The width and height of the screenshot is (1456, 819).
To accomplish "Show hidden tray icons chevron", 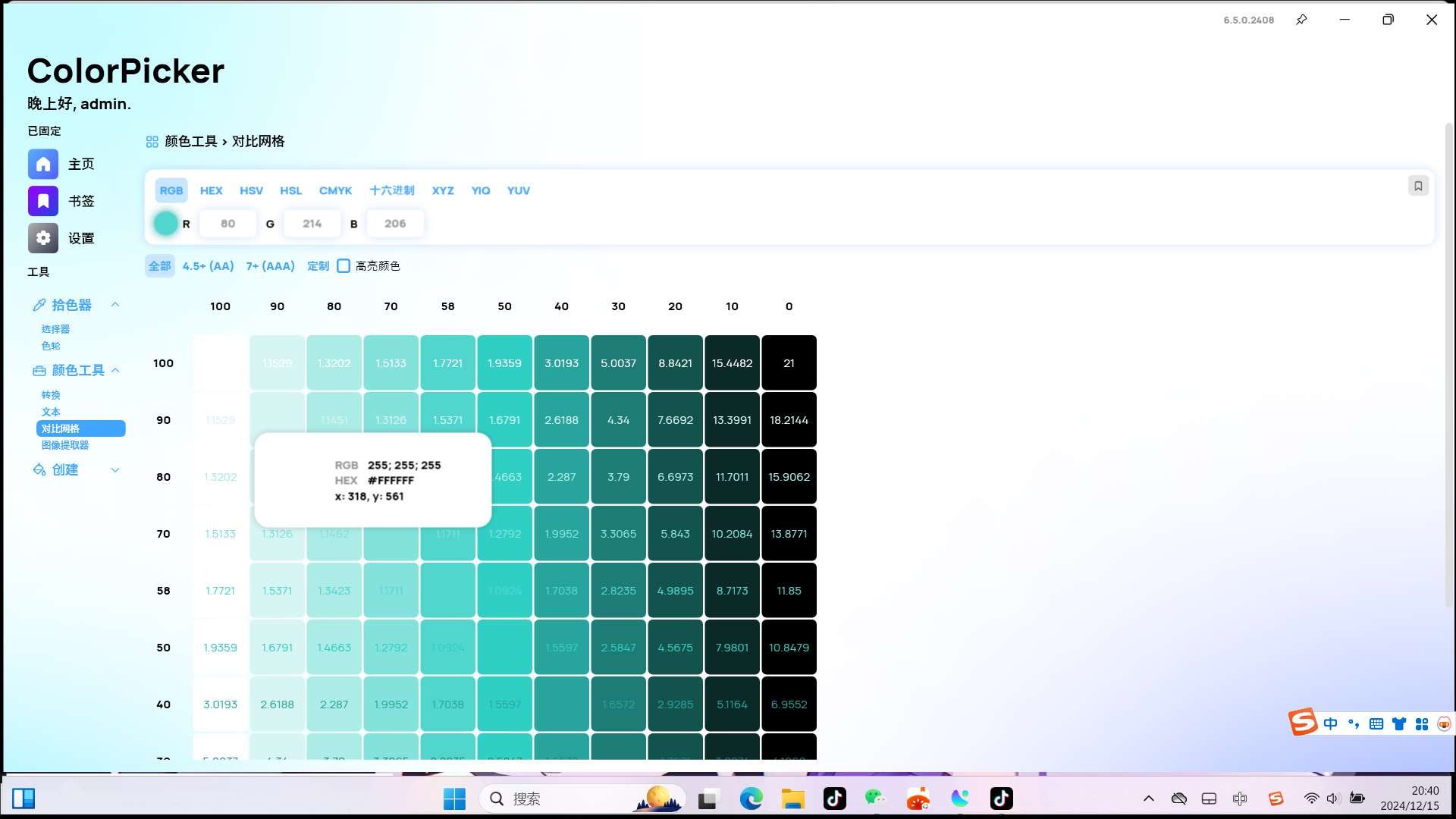I will click(x=1149, y=799).
